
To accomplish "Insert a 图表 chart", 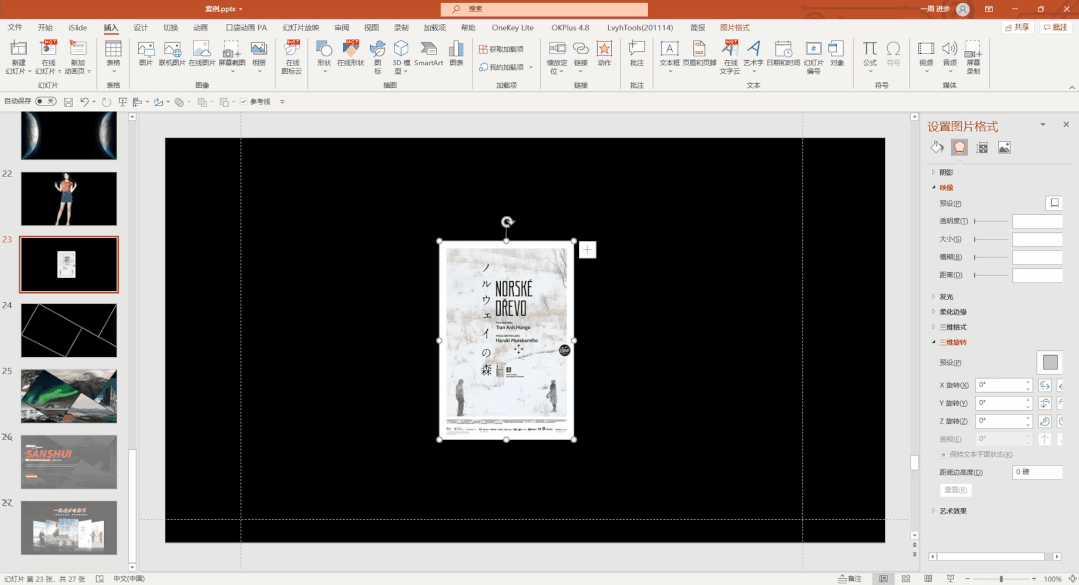I will (x=456, y=53).
